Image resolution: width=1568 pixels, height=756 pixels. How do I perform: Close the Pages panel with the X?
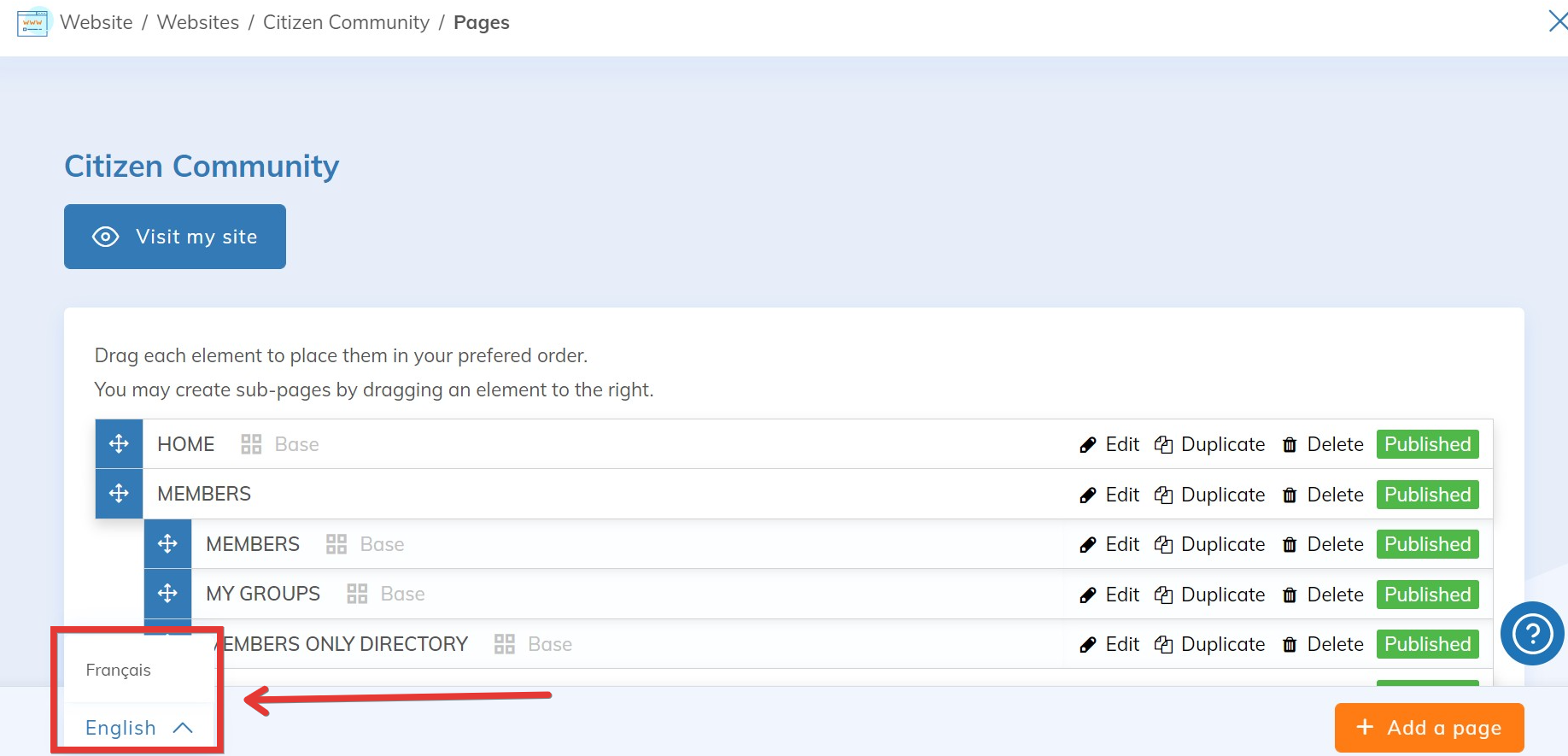point(1557,21)
